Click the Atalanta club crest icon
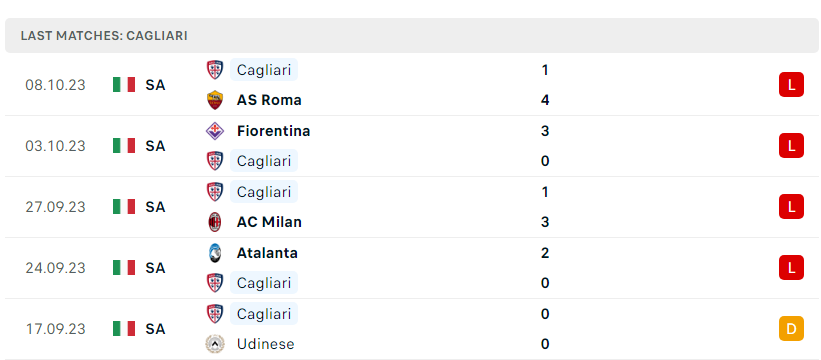Image resolution: width=821 pixels, height=360 pixels. click(x=215, y=253)
